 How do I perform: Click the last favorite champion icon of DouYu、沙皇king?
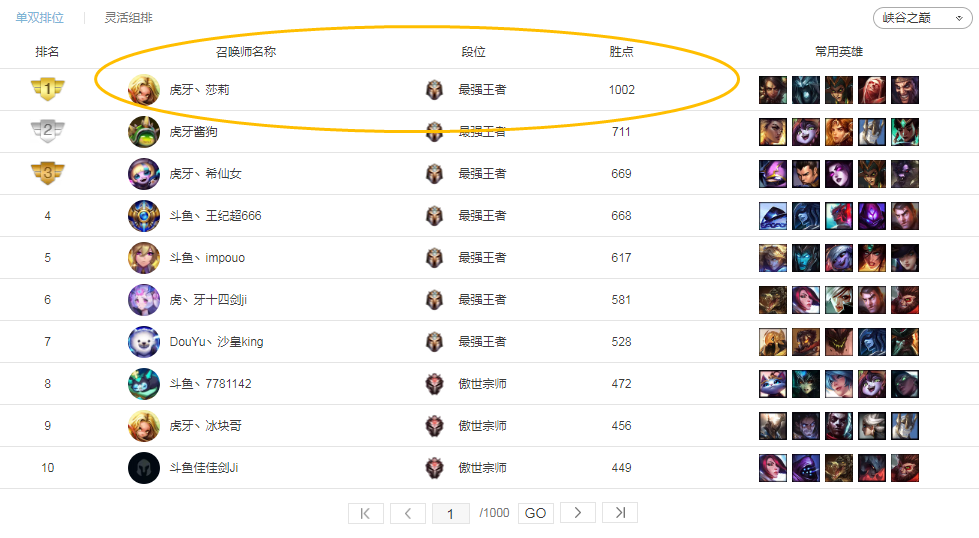click(905, 342)
